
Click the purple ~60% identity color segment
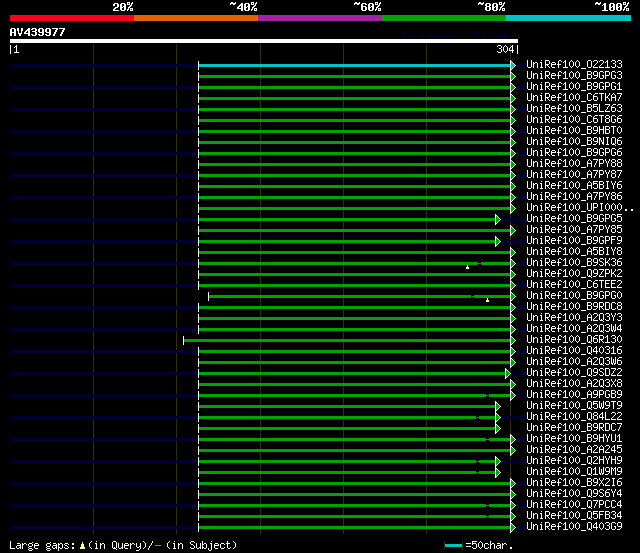click(x=320, y=18)
